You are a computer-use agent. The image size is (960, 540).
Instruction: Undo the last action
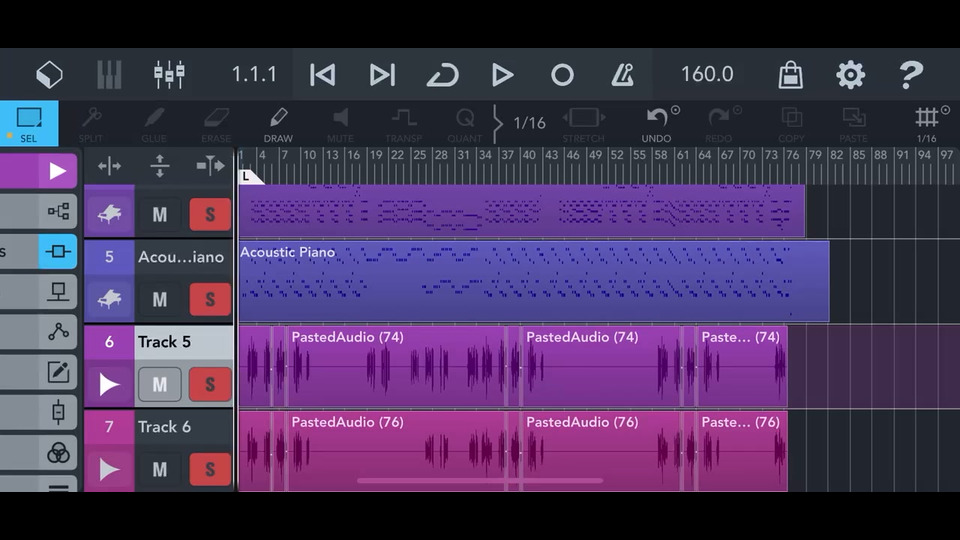[657, 124]
